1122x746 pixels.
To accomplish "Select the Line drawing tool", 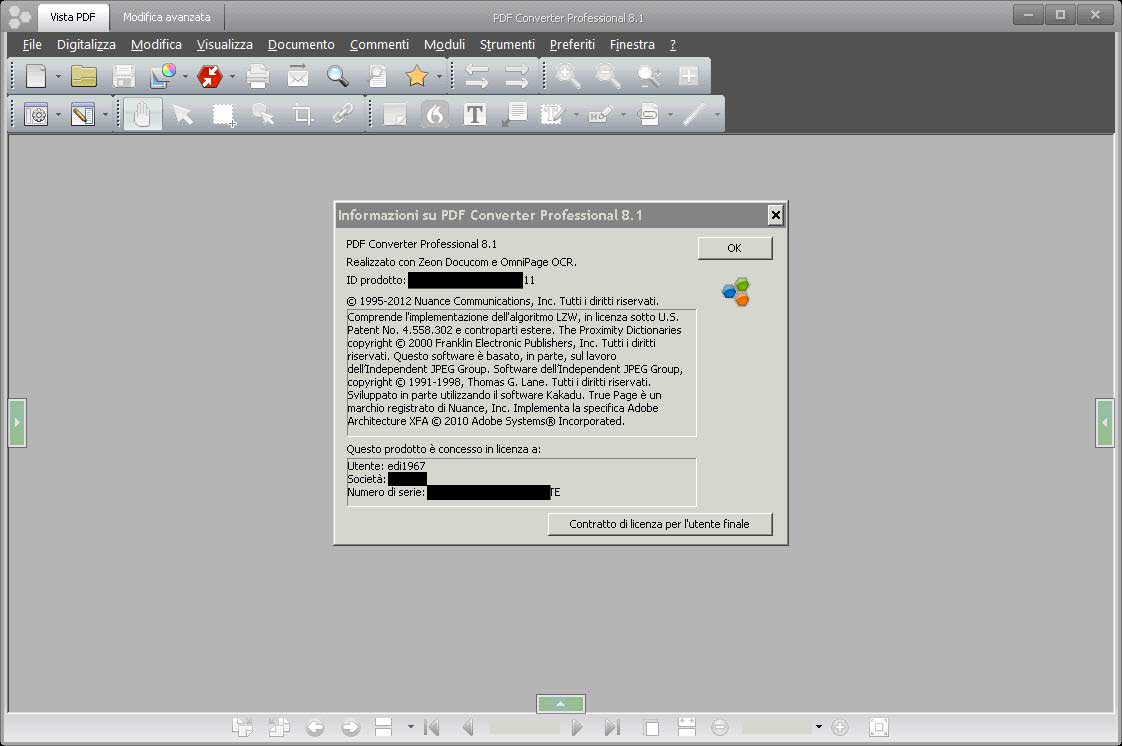I will click(694, 114).
